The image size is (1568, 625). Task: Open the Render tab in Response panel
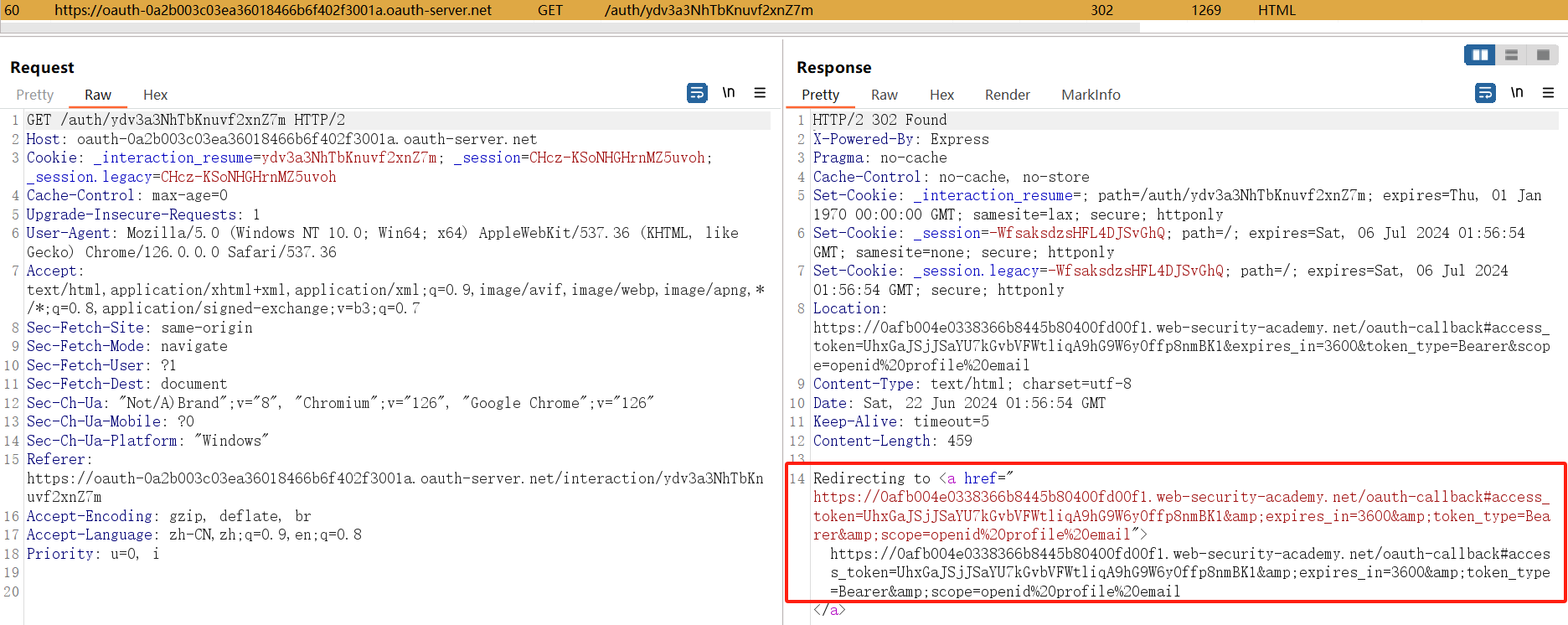1008,95
